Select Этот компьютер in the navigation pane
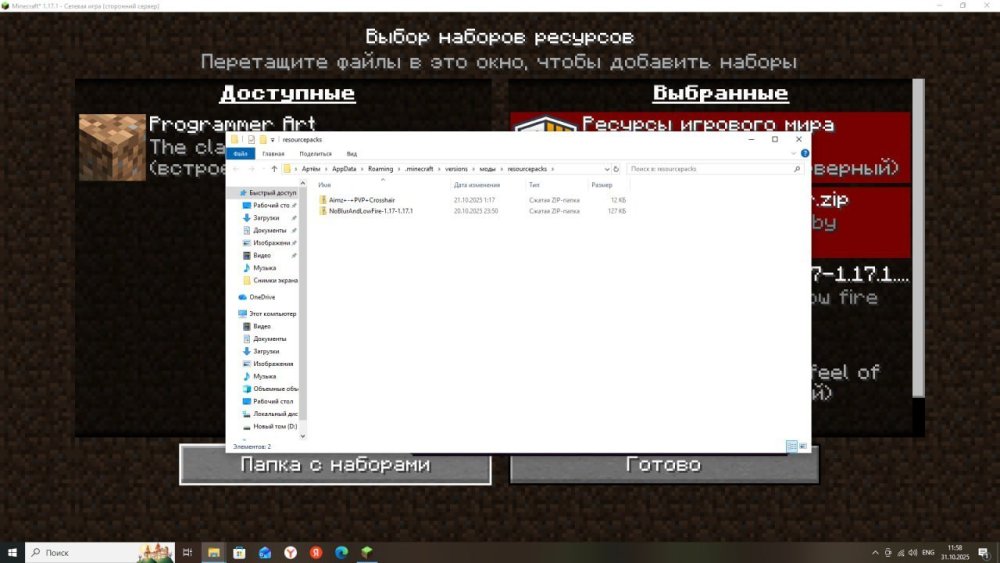This screenshot has width=1000, height=563. [267, 314]
